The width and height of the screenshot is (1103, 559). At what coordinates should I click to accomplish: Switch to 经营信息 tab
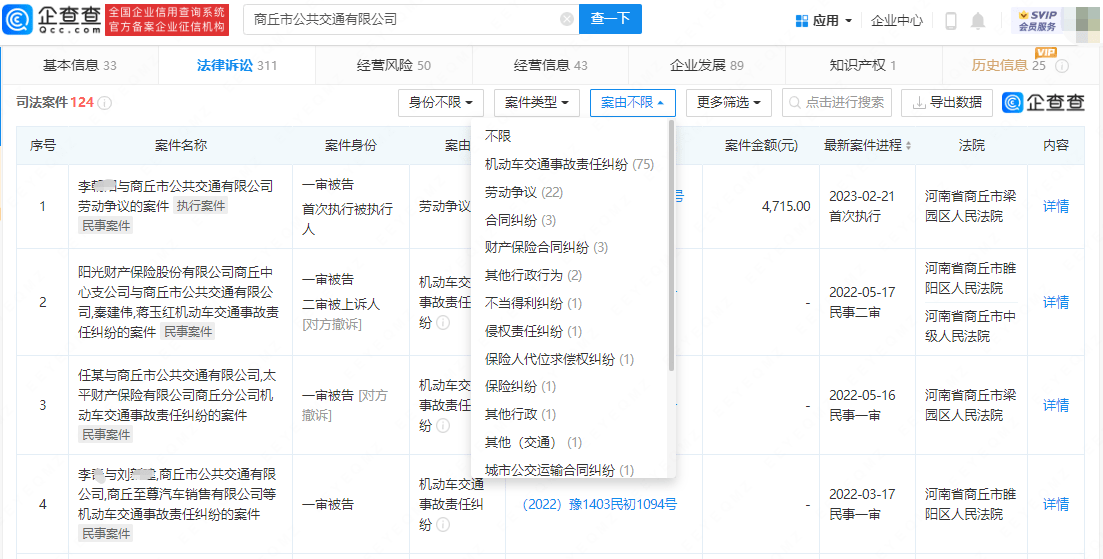click(x=551, y=65)
